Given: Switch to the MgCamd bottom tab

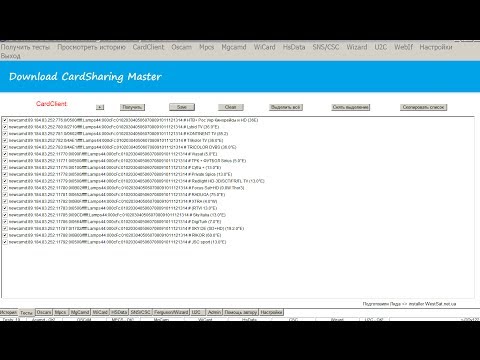Looking at the screenshot, I should click(x=80, y=312).
